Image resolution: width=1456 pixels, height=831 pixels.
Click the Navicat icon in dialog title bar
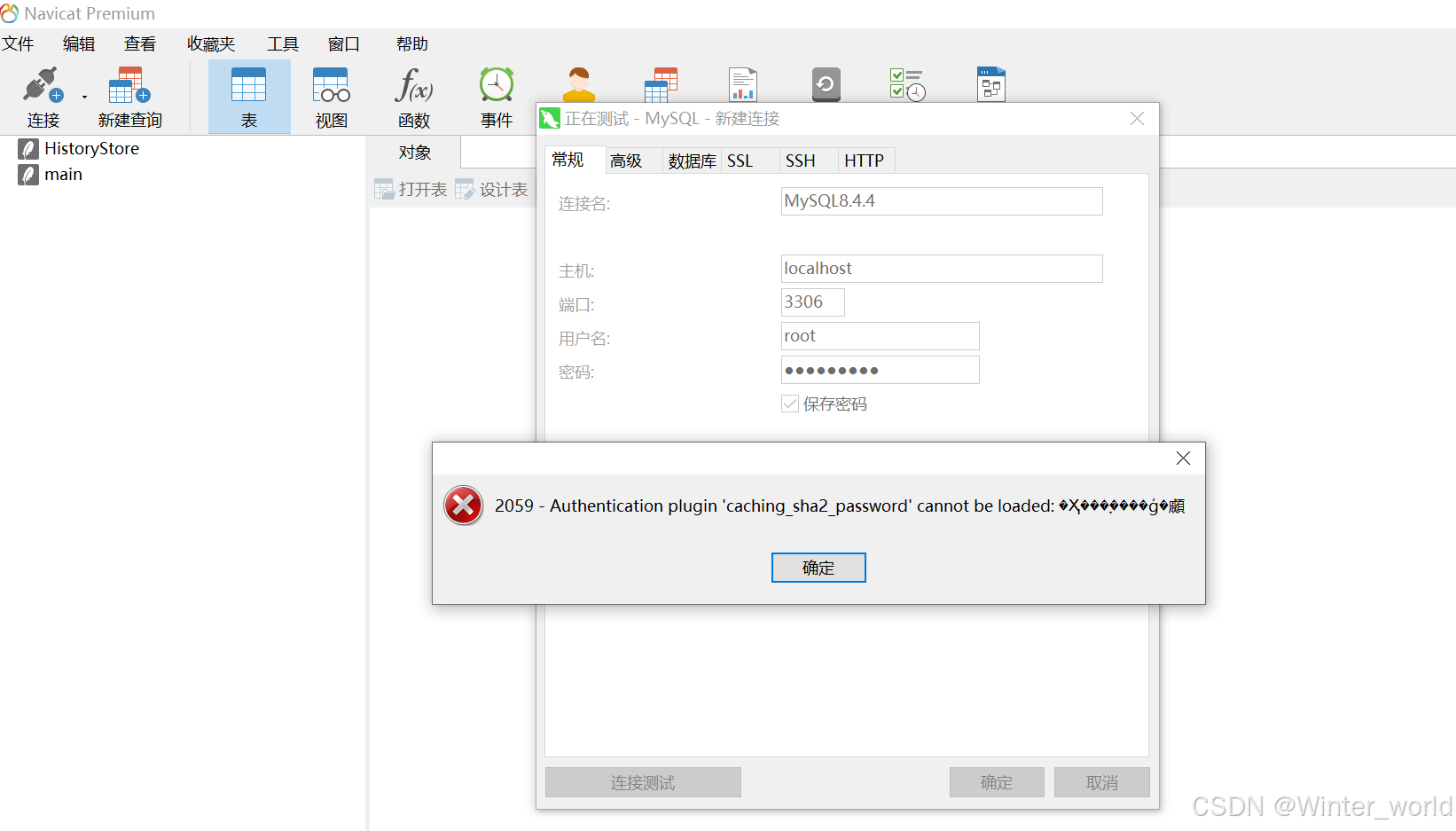coord(550,118)
